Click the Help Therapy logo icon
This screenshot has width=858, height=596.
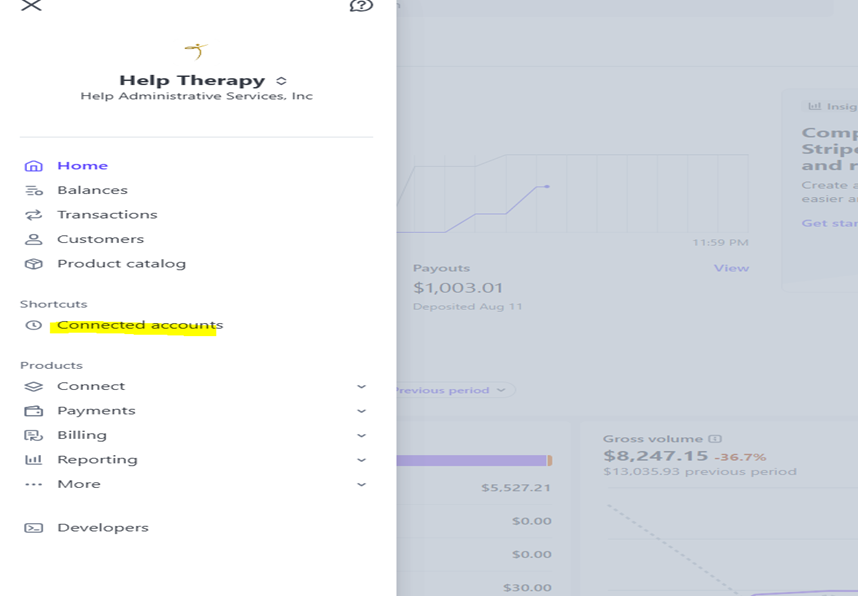coord(196,51)
